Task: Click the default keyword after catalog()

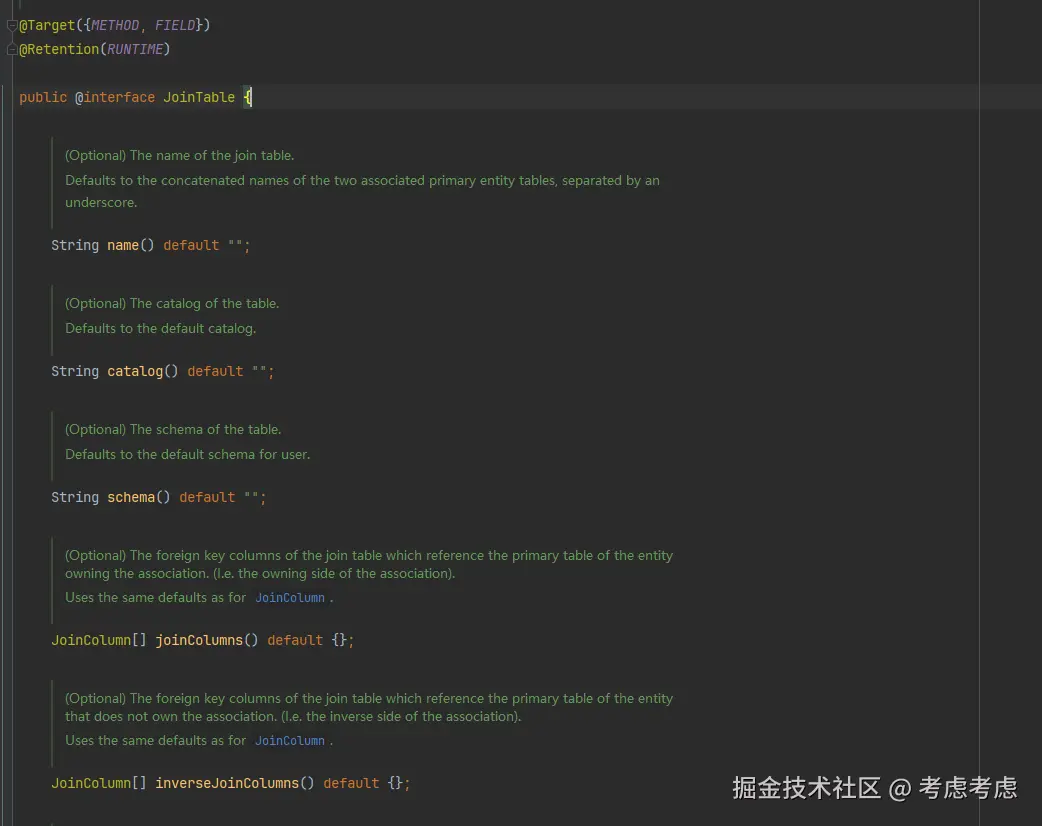Action: (x=215, y=371)
